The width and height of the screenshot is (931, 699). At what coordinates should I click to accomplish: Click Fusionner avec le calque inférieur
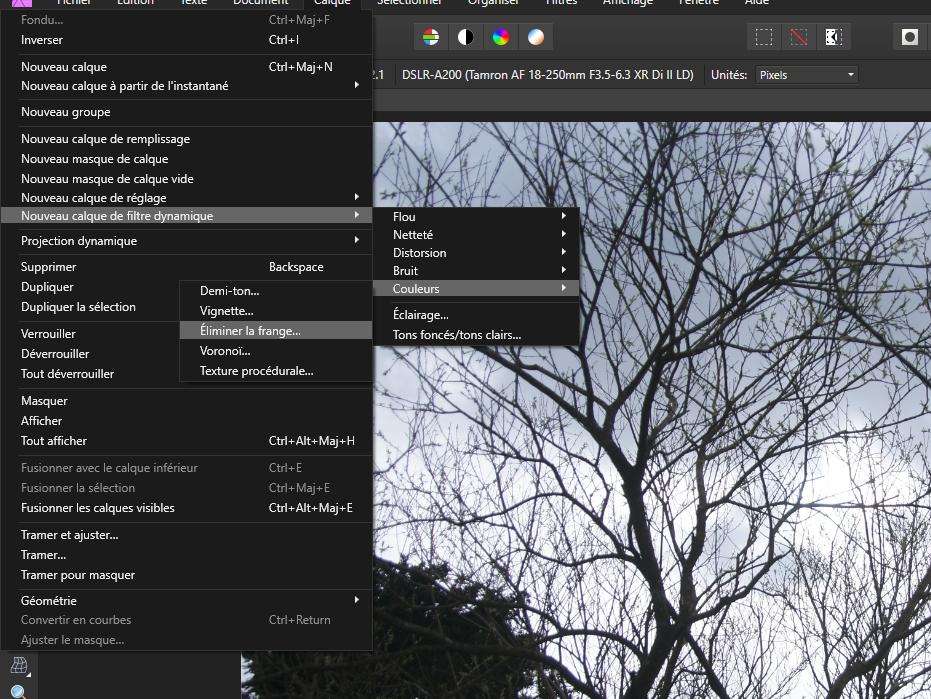point(187,468)
